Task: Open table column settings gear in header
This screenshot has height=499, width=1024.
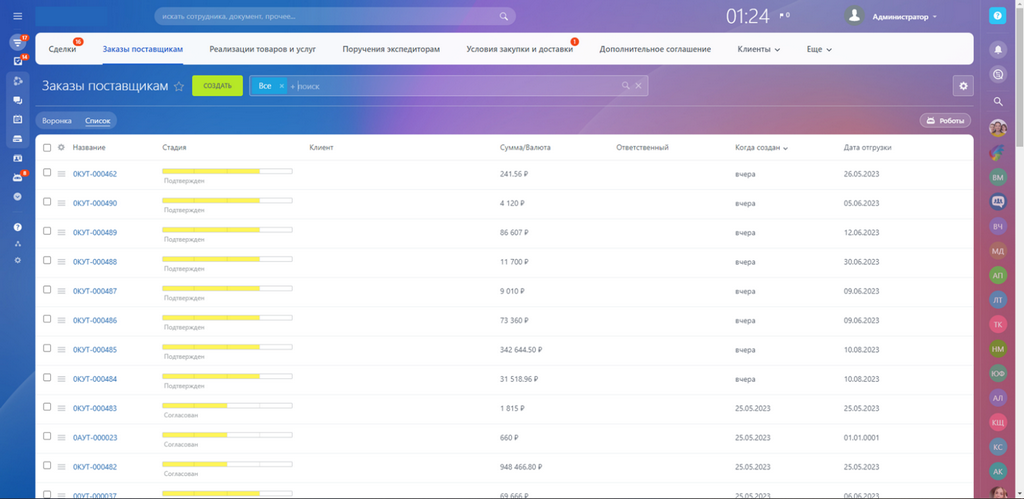Action: click(x=61, y=148)
